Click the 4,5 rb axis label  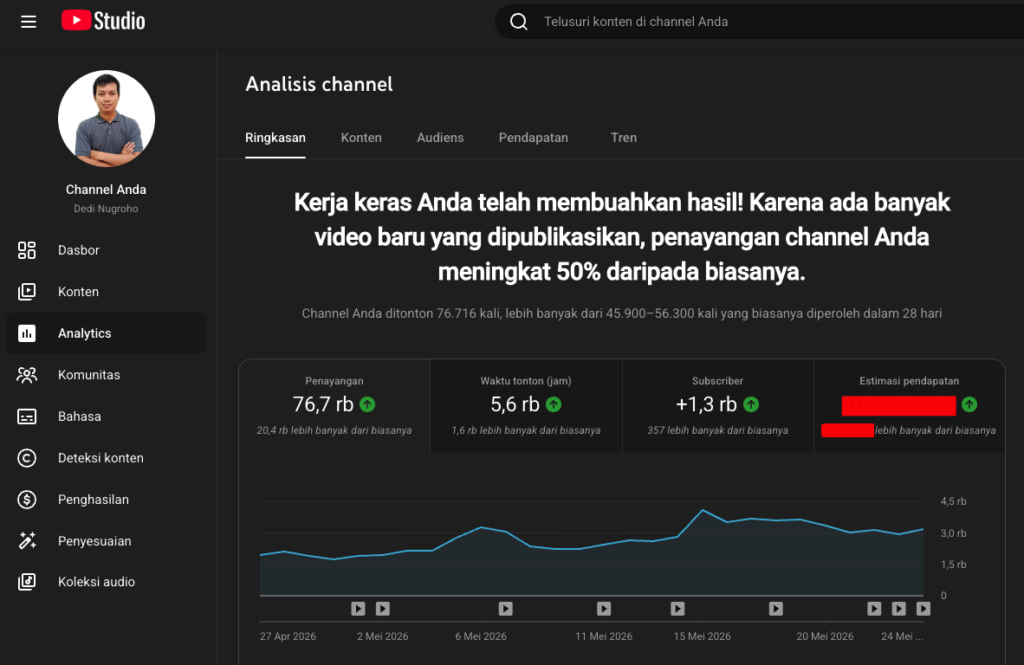click(953, 501)
